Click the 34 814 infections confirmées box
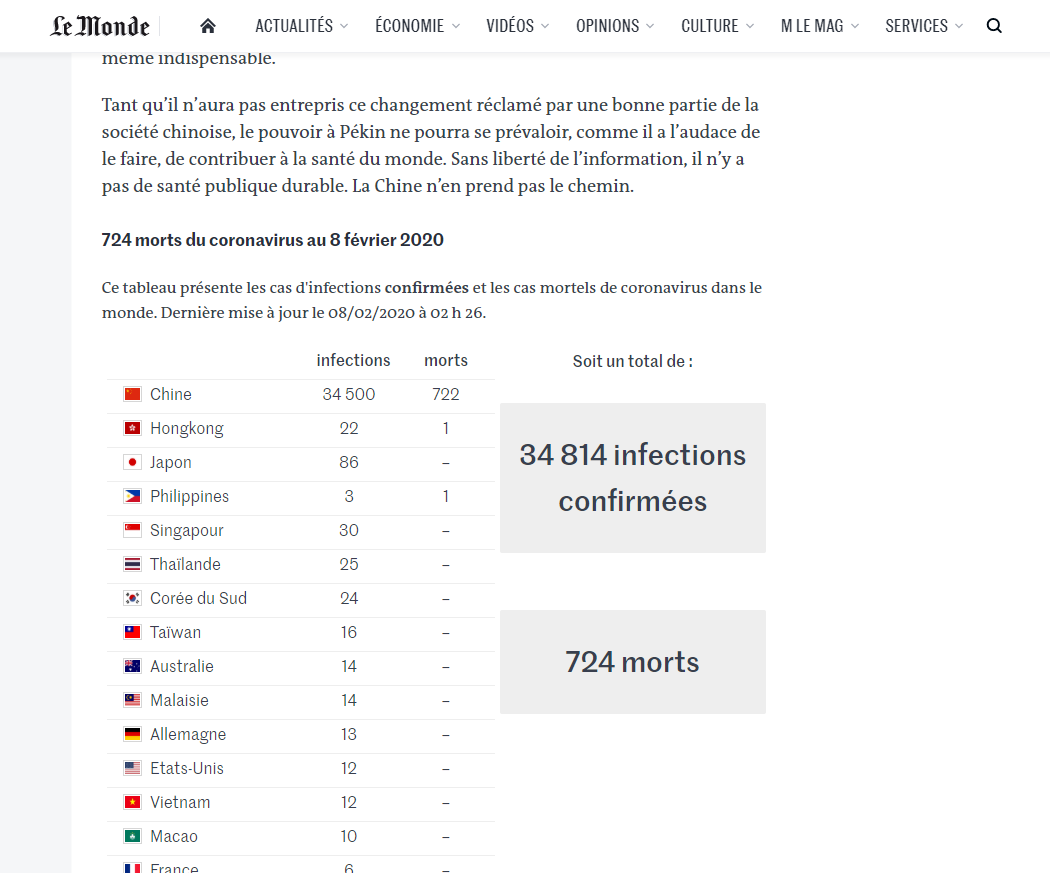 point(632,478)
